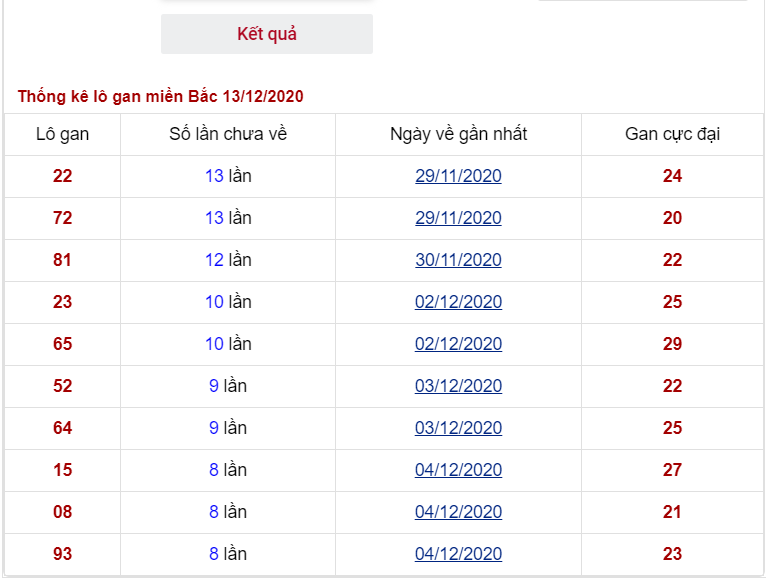Select gan cực đại value 20
The width and height of the screenshot is (766, 579).
(x=672, y=218)
